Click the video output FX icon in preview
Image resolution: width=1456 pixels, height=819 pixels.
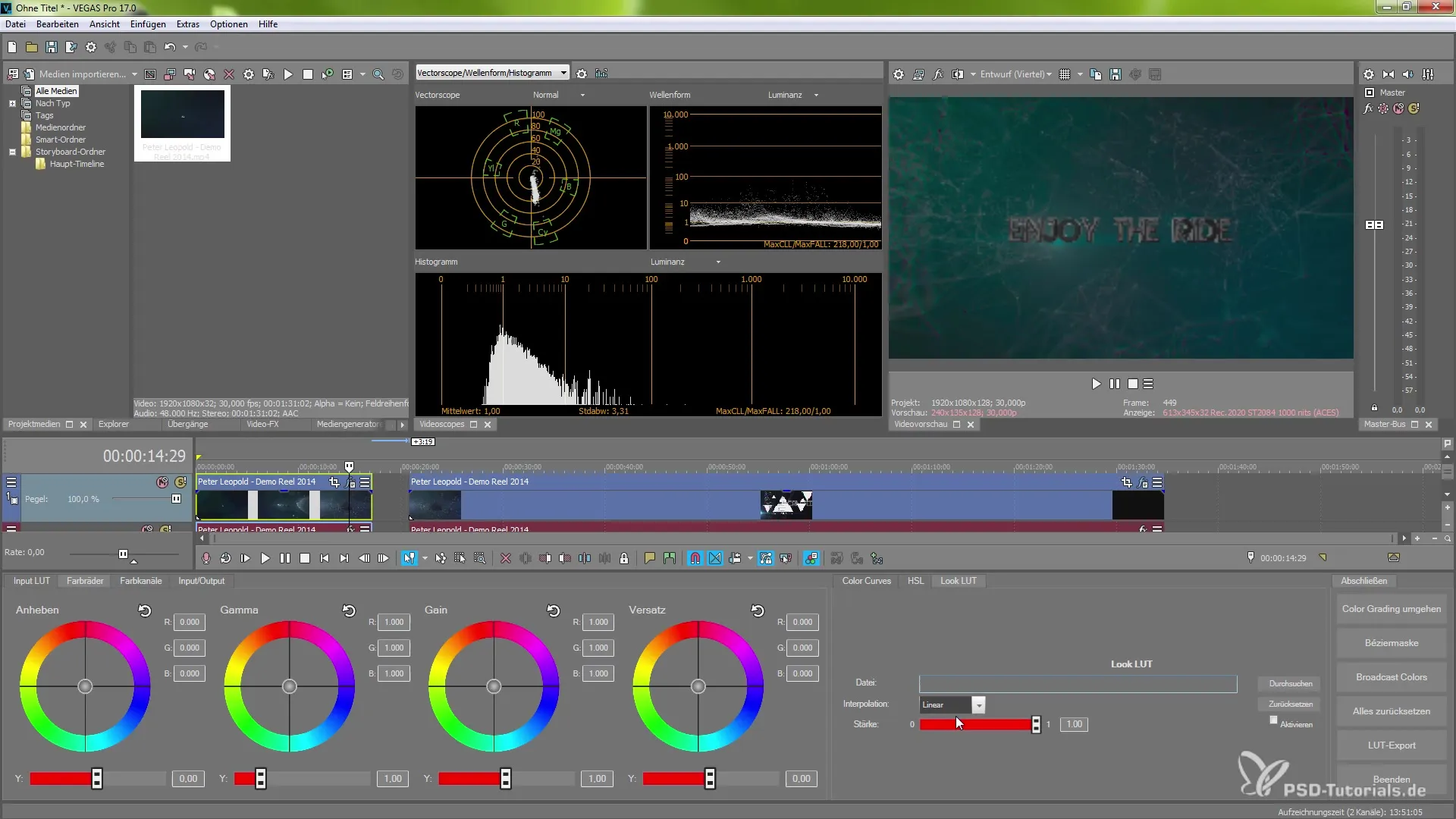(938, 74)
